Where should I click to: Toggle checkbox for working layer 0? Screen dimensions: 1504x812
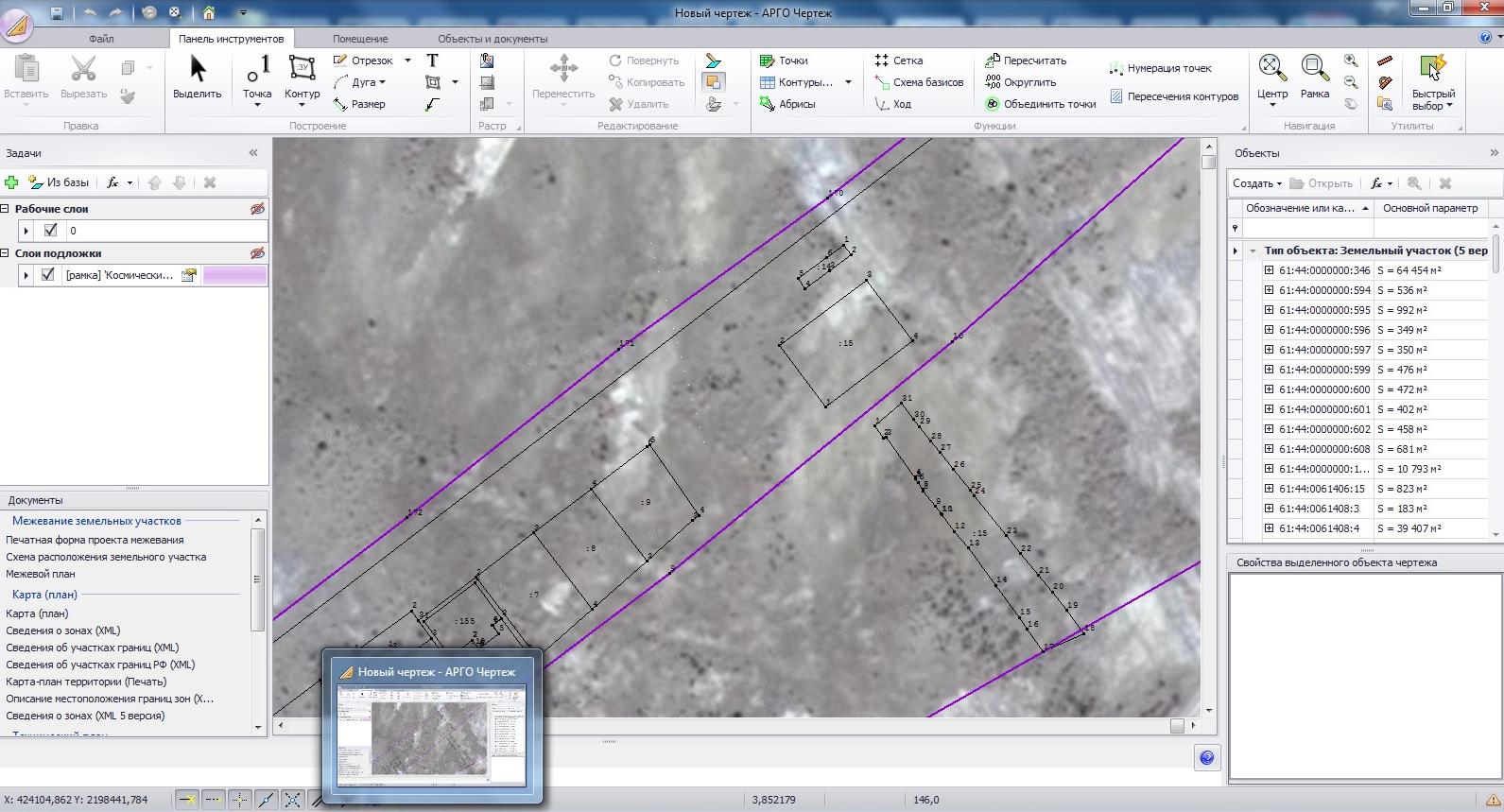[x=51, y=230]
